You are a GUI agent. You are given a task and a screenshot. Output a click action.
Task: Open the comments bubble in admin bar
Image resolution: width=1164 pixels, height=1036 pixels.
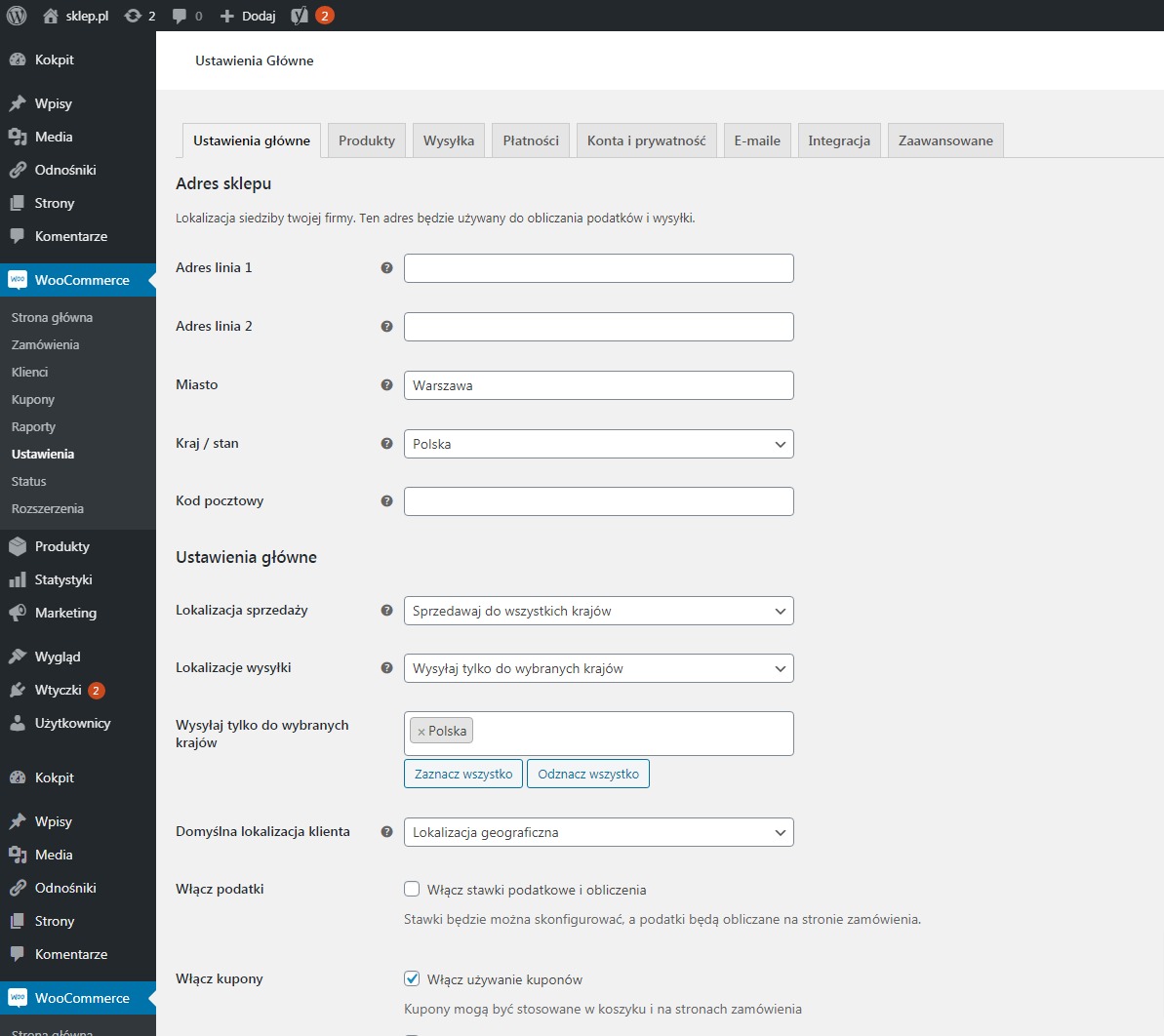pyautogui.click(x=179, y=16)
